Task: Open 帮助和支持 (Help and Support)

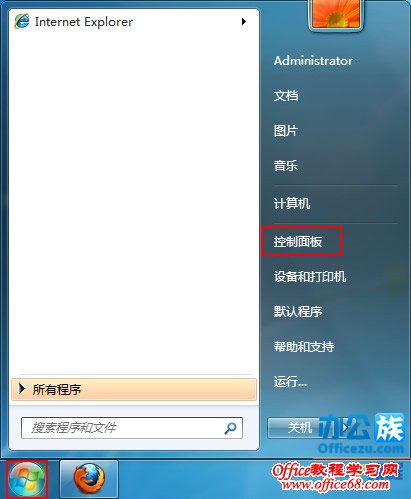Action: [x=304, y=346]
